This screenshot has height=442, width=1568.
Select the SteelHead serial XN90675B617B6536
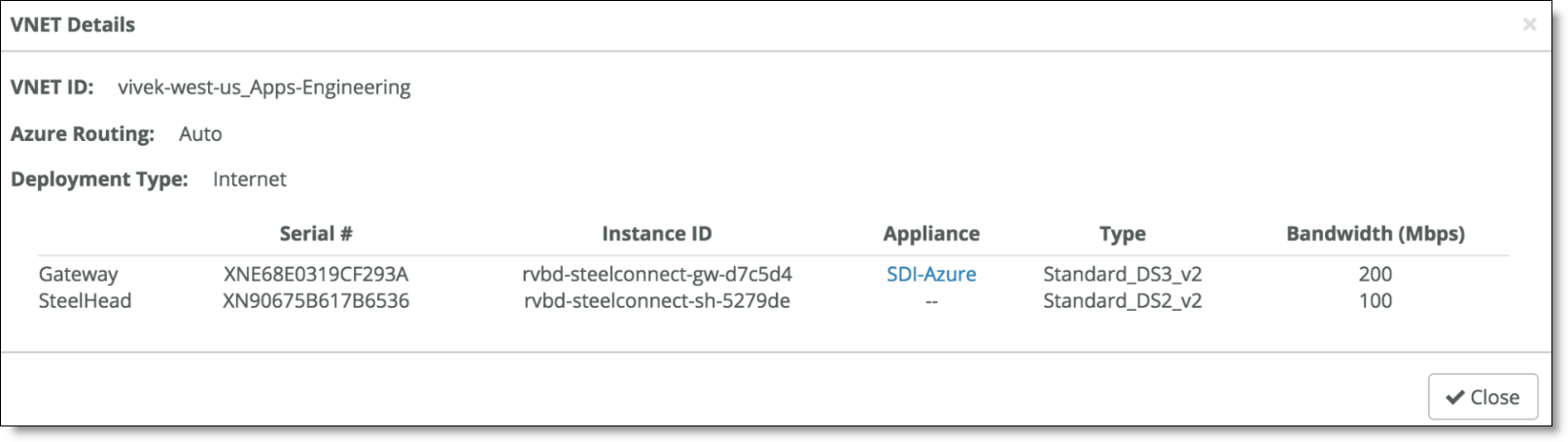click(316, 301)
